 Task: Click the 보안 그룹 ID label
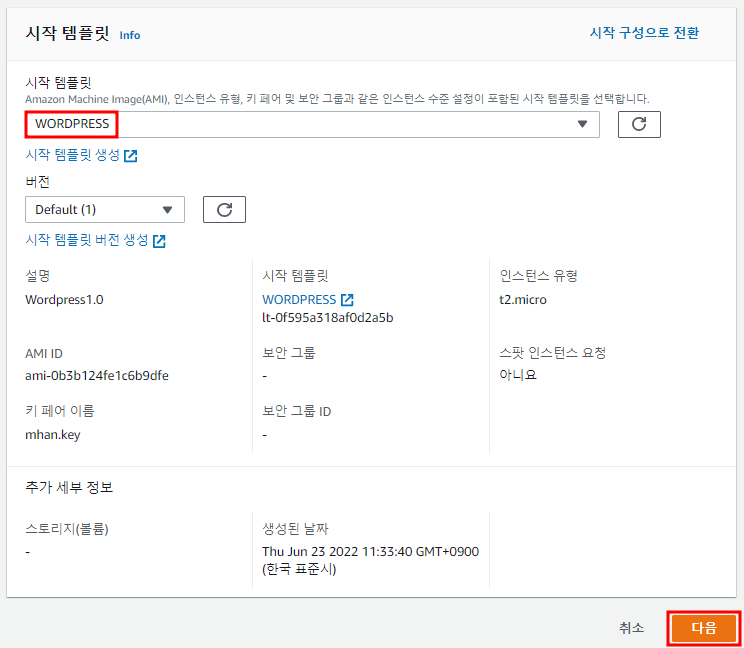(297, 411)
